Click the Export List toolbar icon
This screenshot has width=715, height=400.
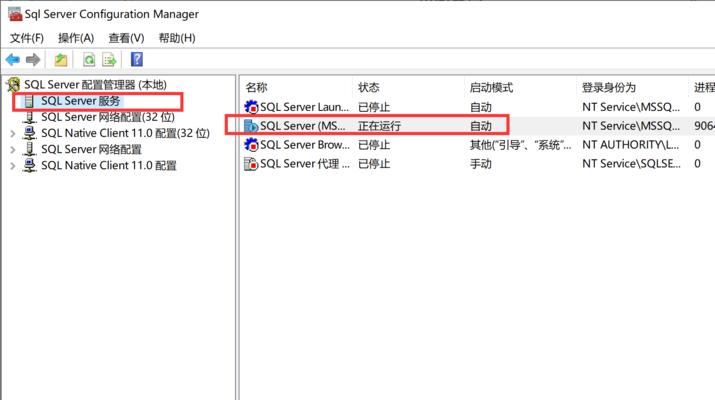(109, 60)
